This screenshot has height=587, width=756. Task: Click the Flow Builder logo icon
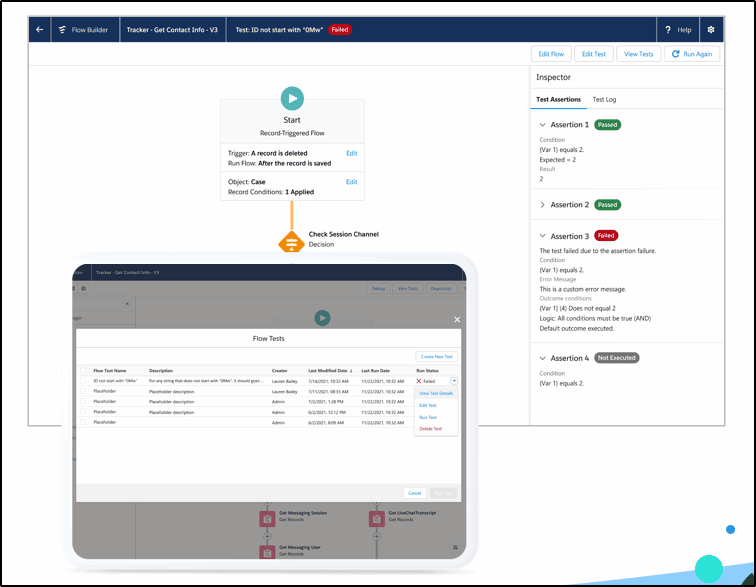point(62,29)
